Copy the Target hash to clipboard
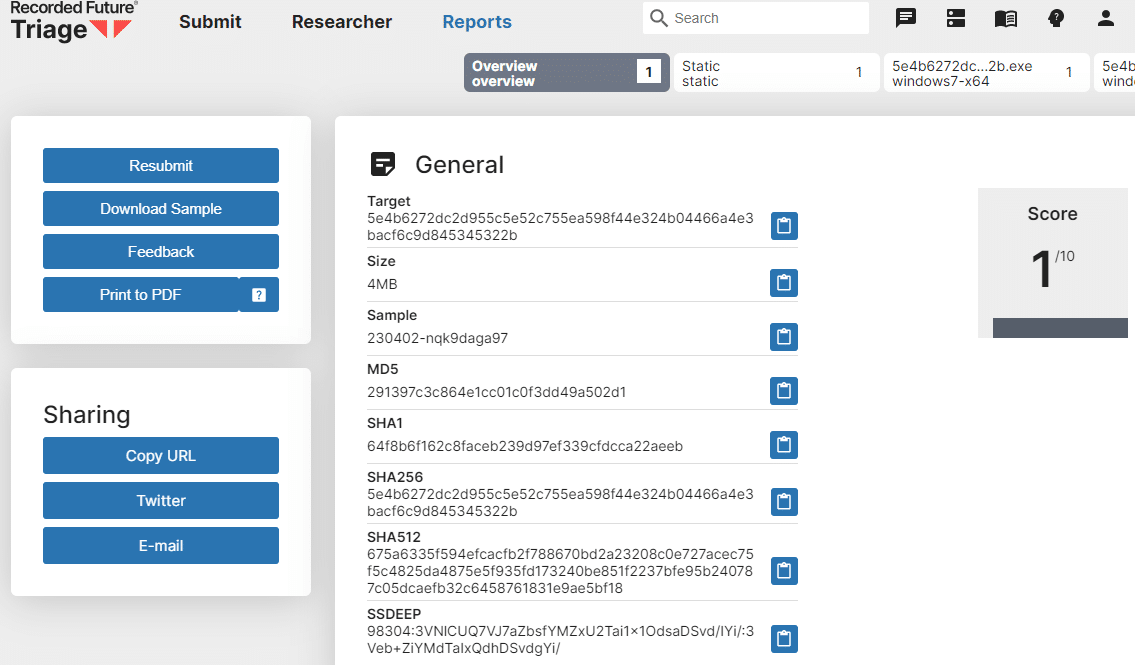Image resolution: width=1135 pixels, height=665 pixels. [x=784, y=226]
